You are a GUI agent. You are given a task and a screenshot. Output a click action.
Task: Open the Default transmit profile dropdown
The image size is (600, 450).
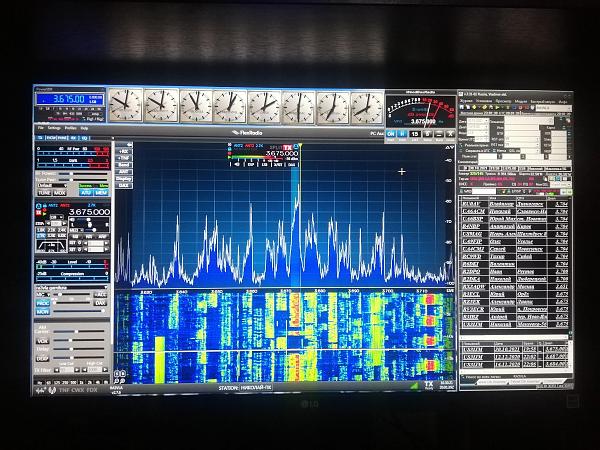(52, 185)
